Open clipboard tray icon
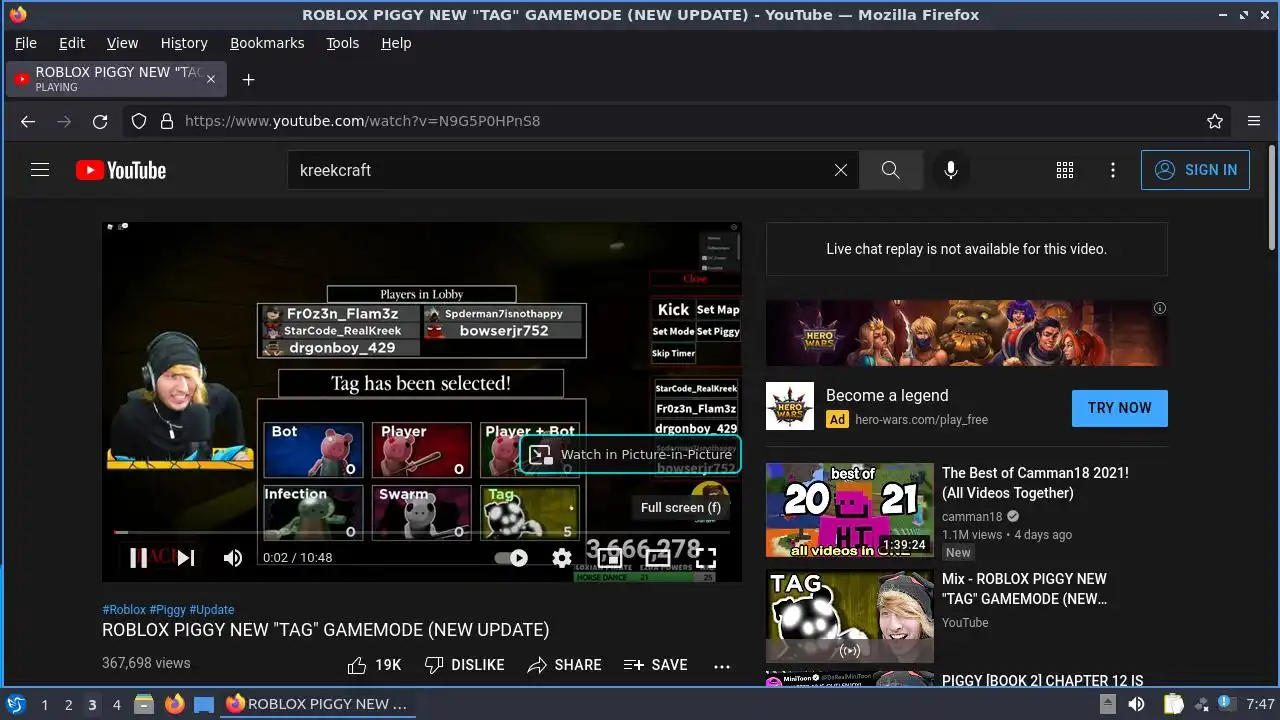Image resolution: width=1280 pixels, height=720 pixels. (1173, 705)
